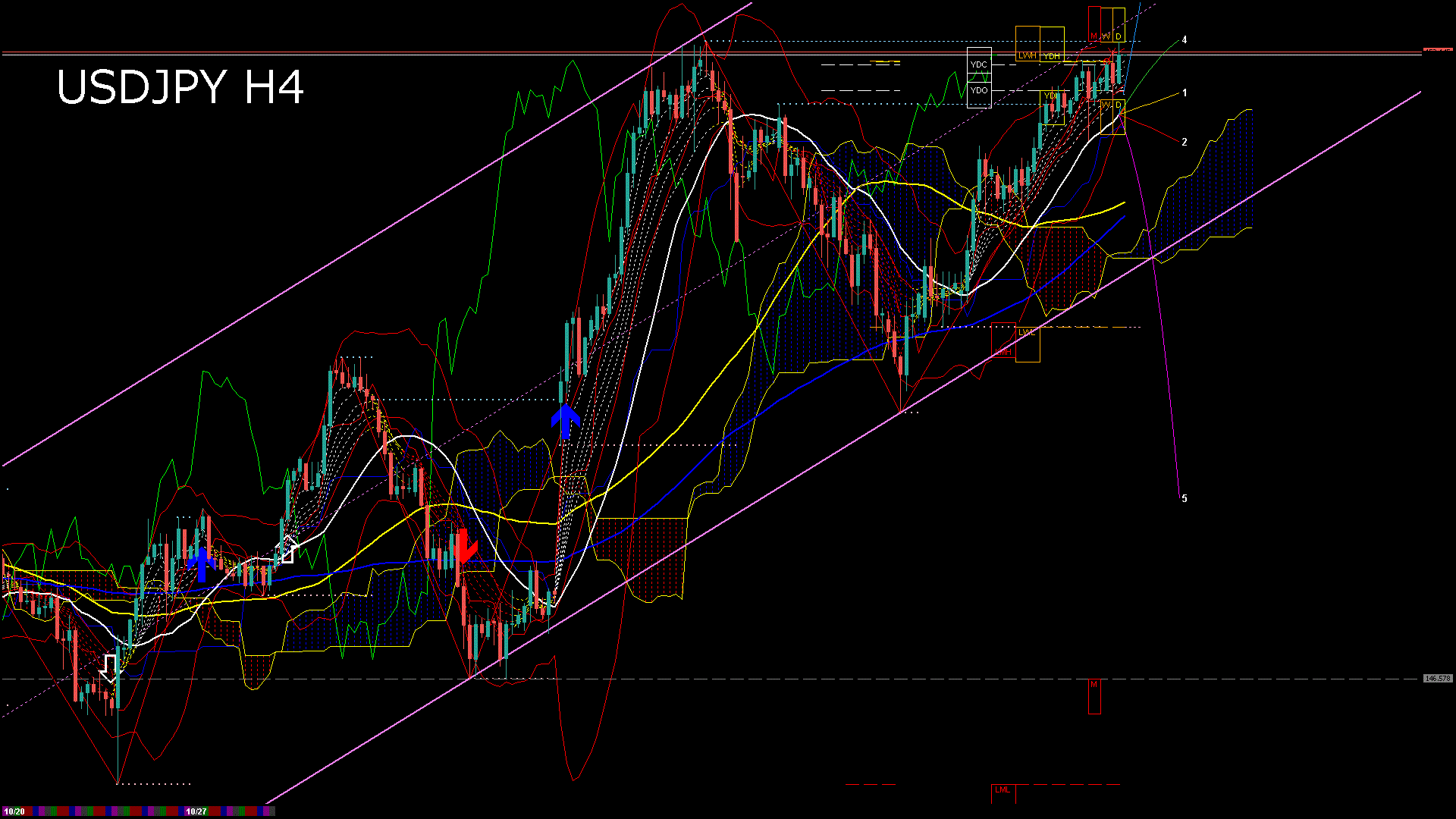Click projection line label 2
Viewport: 1456px width, 819px height.
click(x=1185, y=142)
